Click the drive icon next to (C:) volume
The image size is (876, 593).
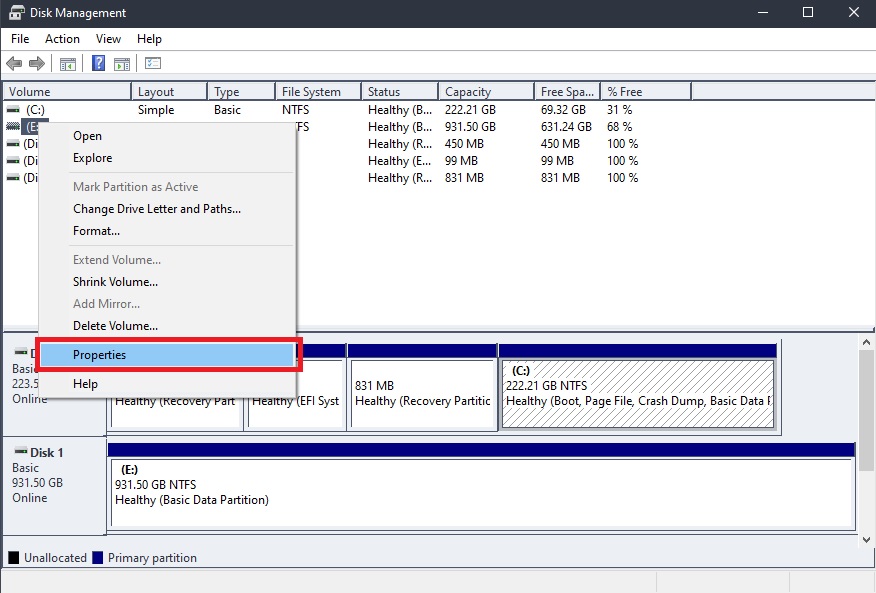tap(13, 110)
